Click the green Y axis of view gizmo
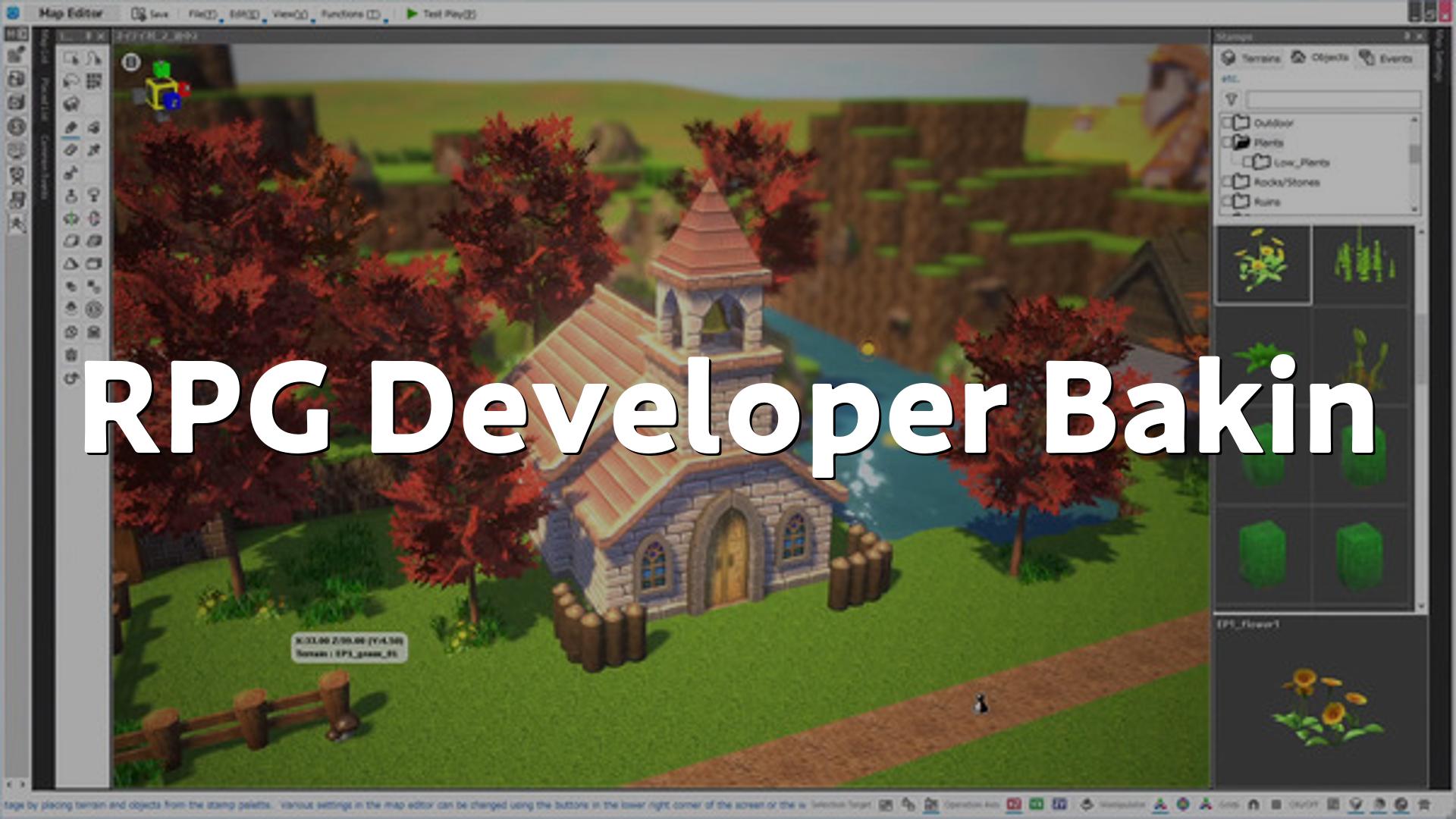 pyautogui.click(x=162, y=69)
